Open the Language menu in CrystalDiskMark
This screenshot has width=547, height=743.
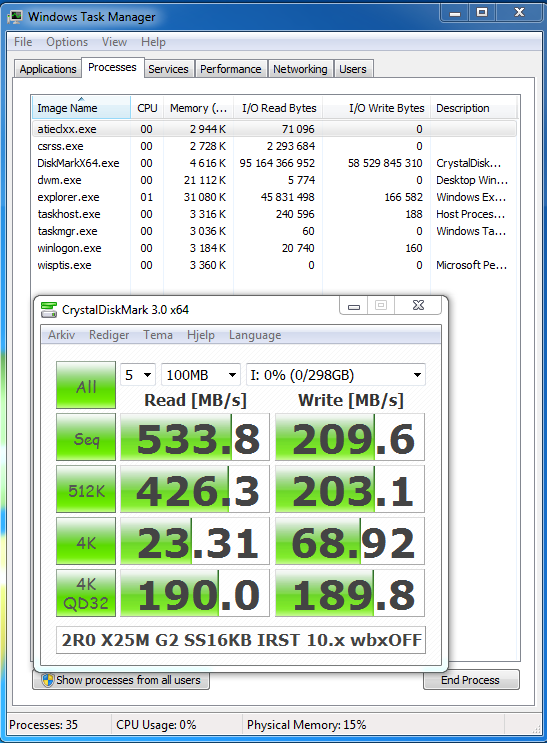pyautogui.click(x=255, y=335)
